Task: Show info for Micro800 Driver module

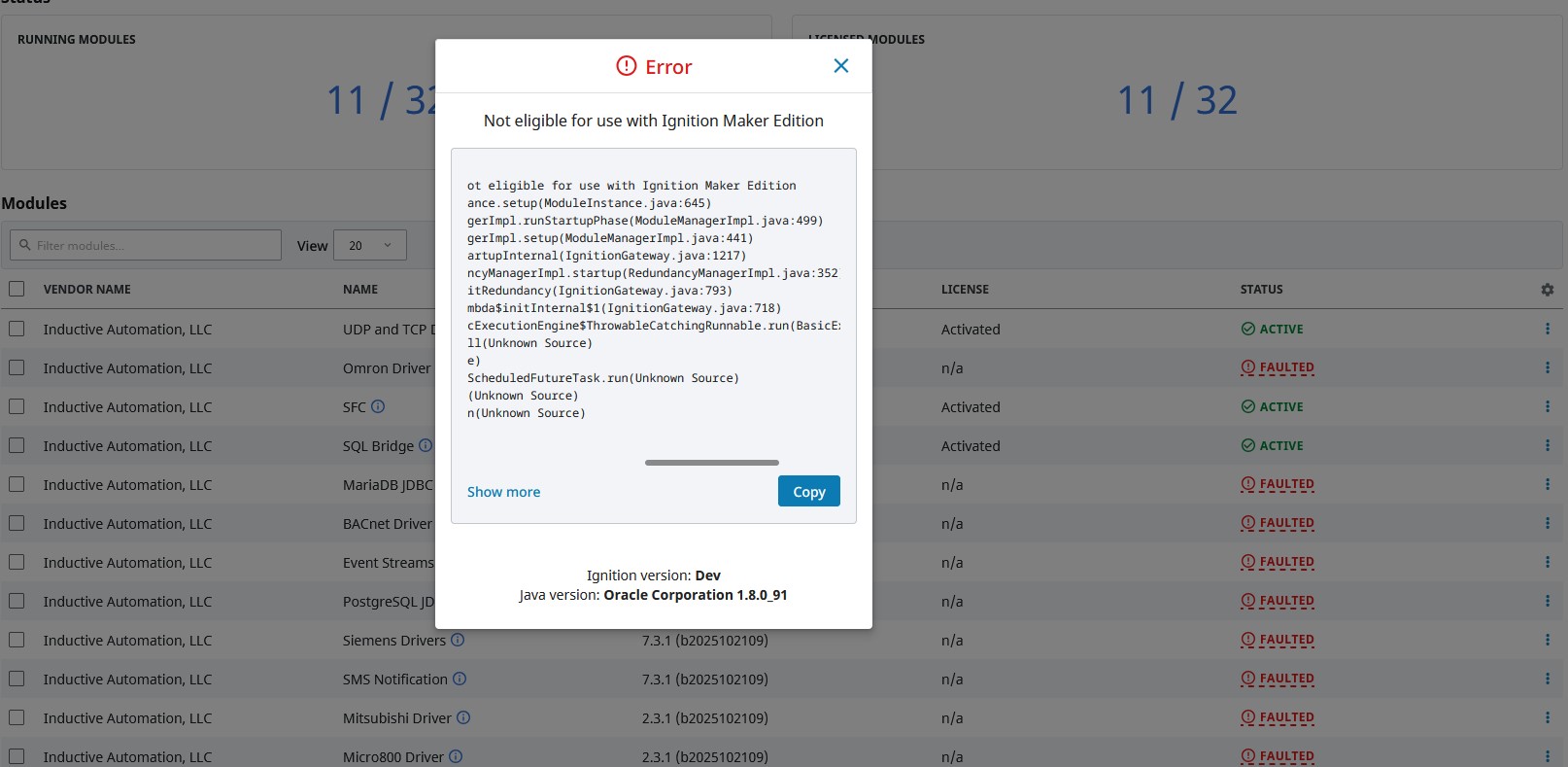Action: [x=456, y=756]
